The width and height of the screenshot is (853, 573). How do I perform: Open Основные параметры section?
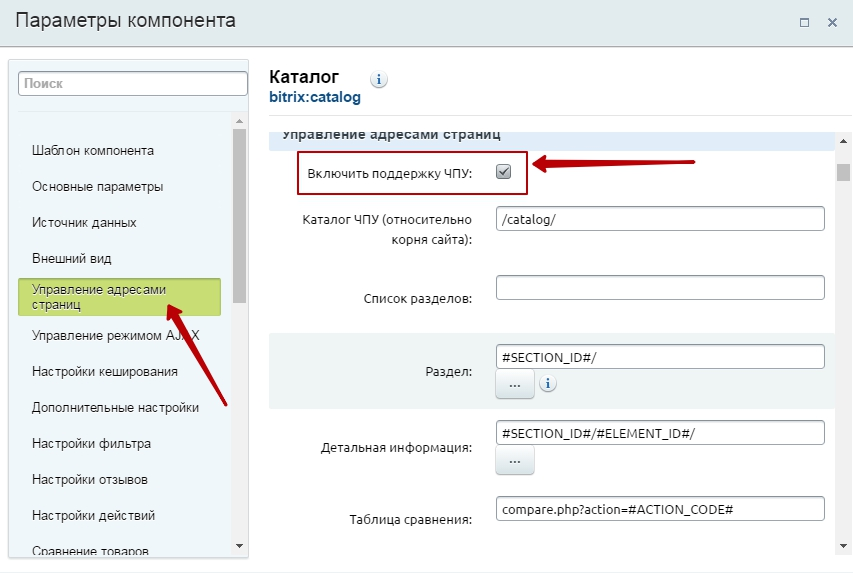point(98,187)
